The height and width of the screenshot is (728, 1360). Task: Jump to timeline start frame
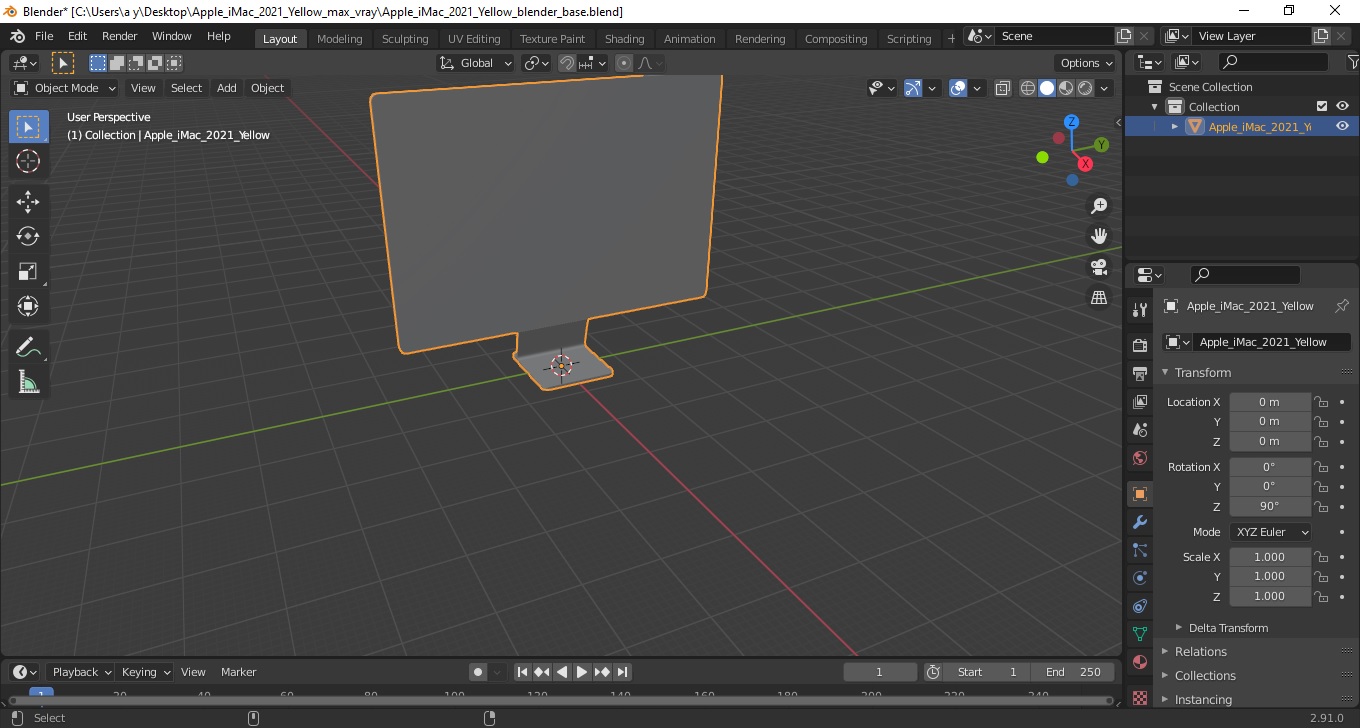pyautogui.click(x=522, y=672)
